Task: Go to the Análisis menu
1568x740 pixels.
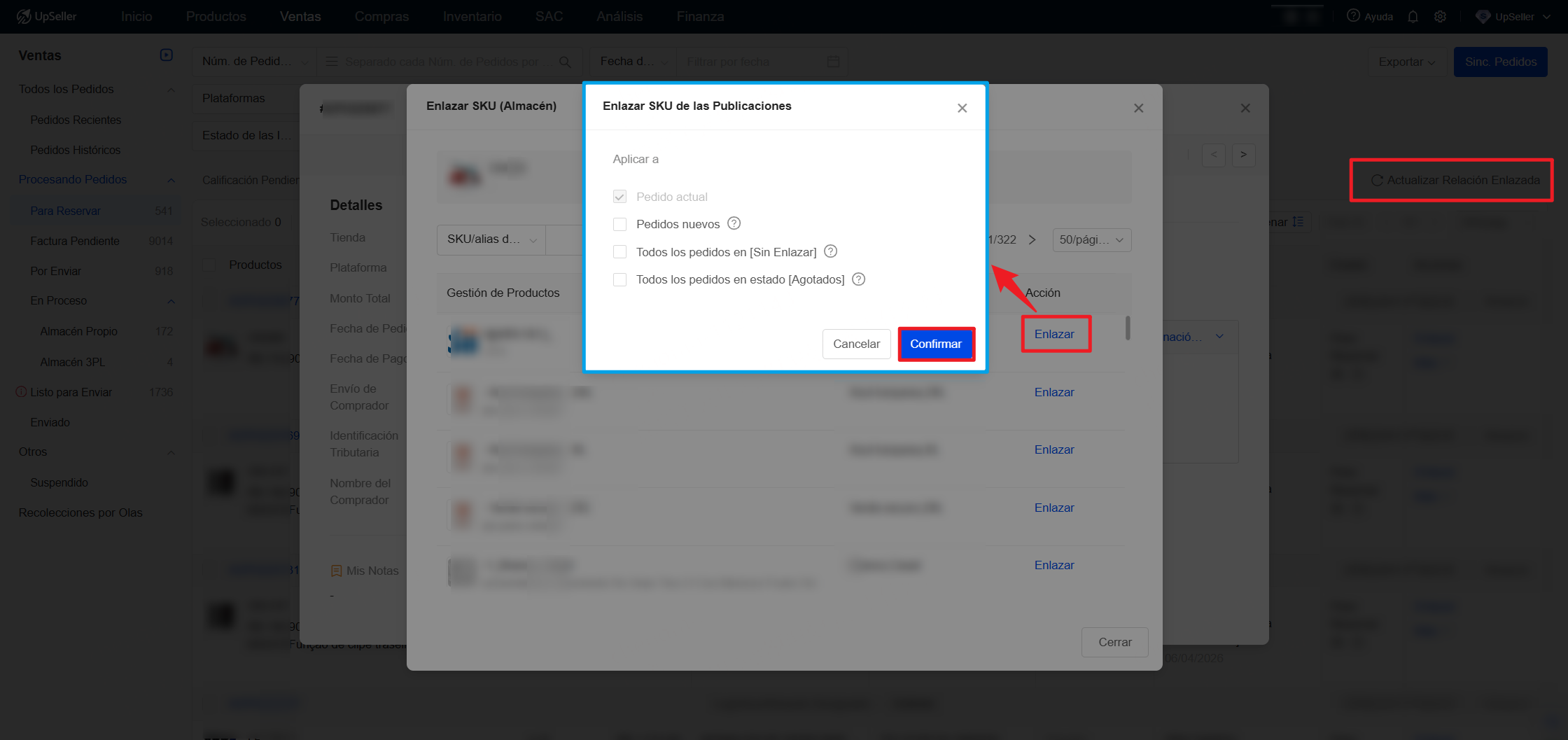Action: click(619, 17)
